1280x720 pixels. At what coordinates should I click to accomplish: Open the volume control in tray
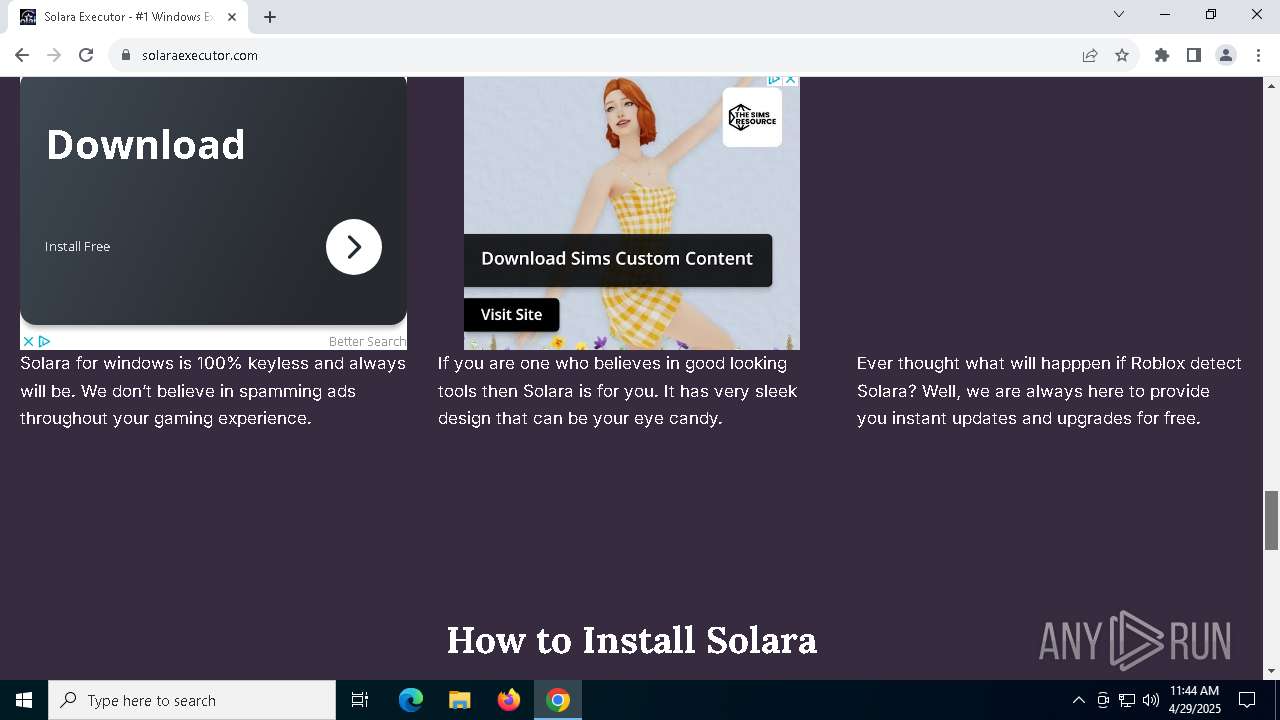pos(1151,700)
